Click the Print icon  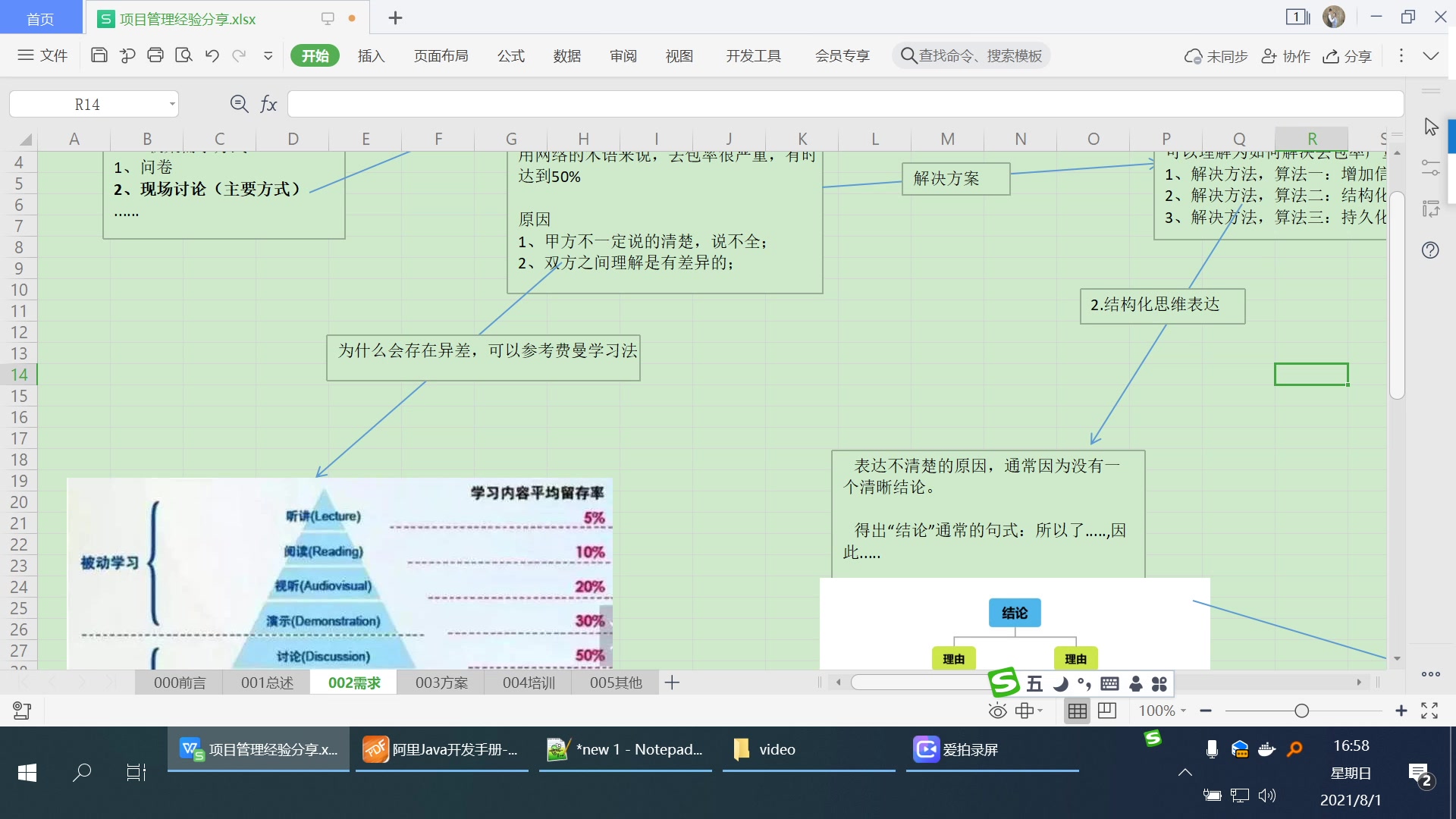click(155, 55)
